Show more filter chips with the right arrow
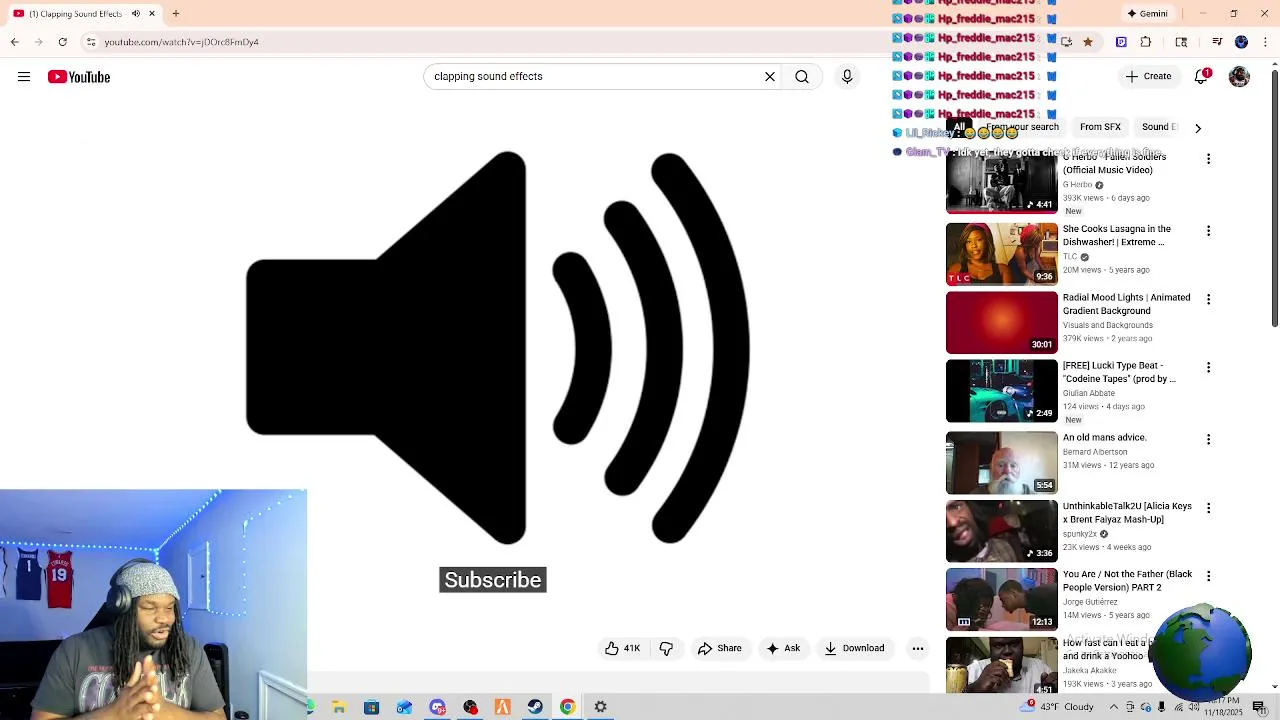1280x720 pixels. click(1198, 128)
